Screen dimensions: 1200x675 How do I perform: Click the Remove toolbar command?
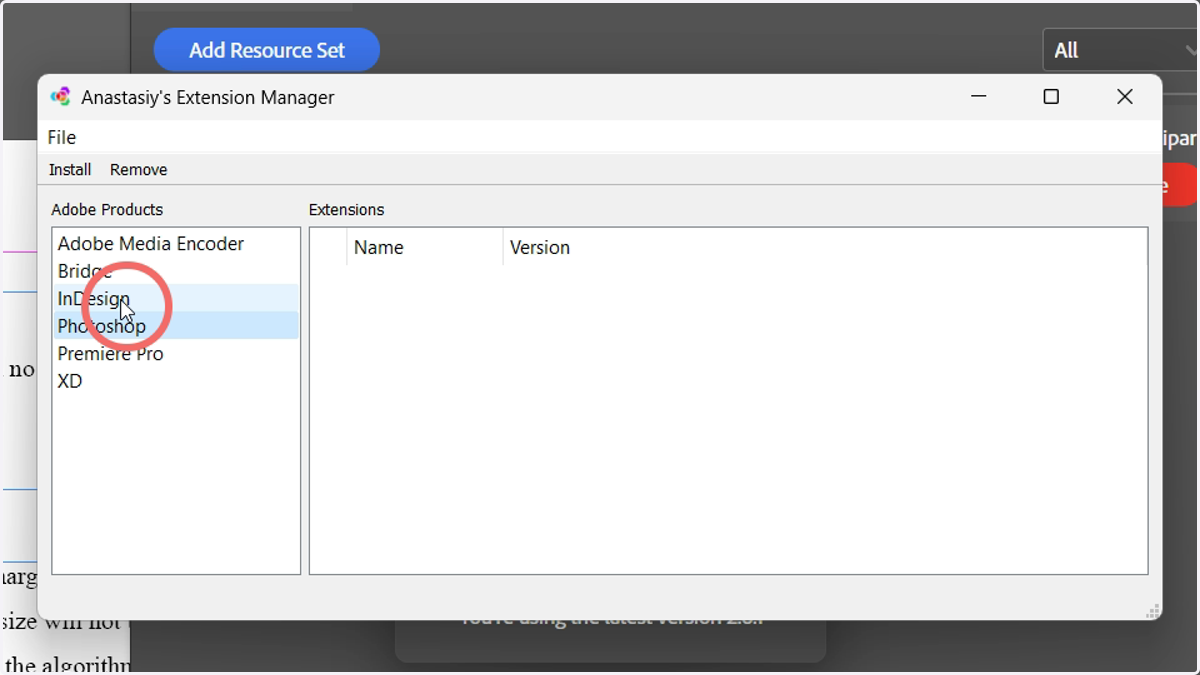point(139,170)
